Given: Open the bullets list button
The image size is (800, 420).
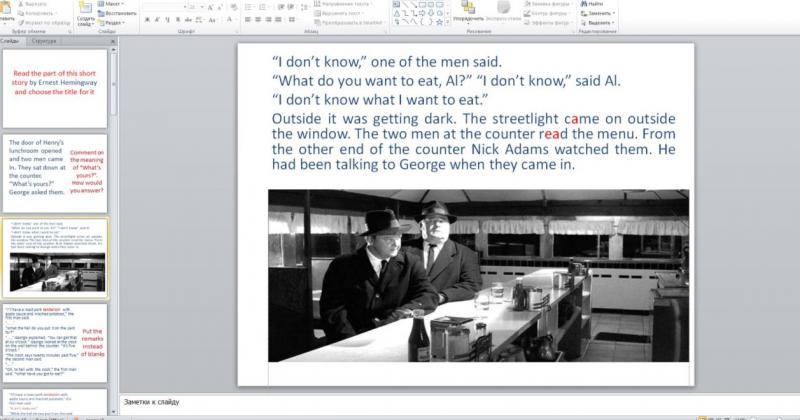Looking at the screenshot, I should click(249, 7).
